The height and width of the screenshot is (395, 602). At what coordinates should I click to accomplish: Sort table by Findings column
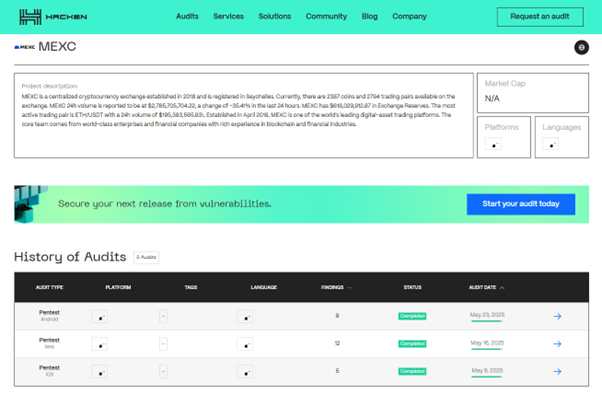[336, 287]
